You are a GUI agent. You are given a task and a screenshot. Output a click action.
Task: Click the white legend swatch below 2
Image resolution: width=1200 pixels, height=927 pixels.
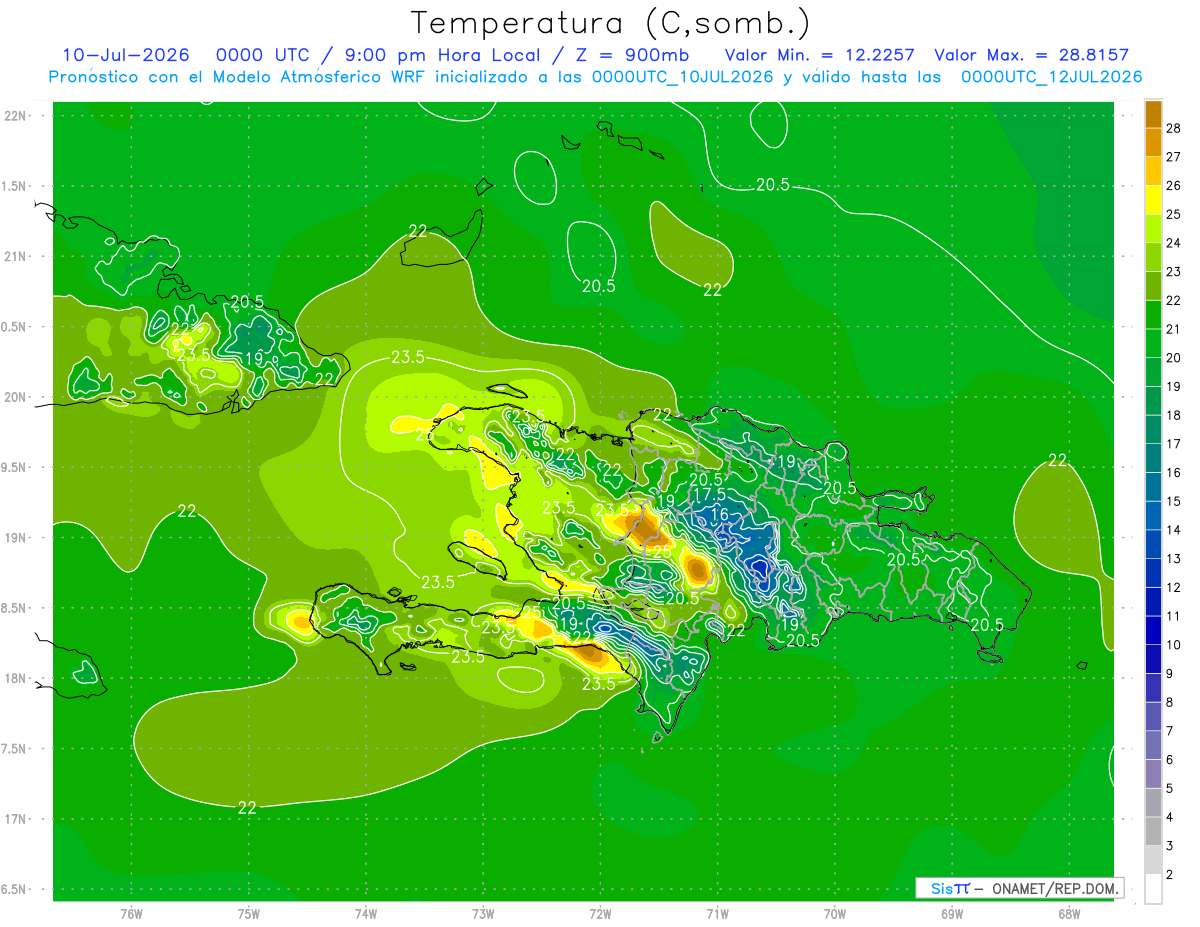point(1153,889)
